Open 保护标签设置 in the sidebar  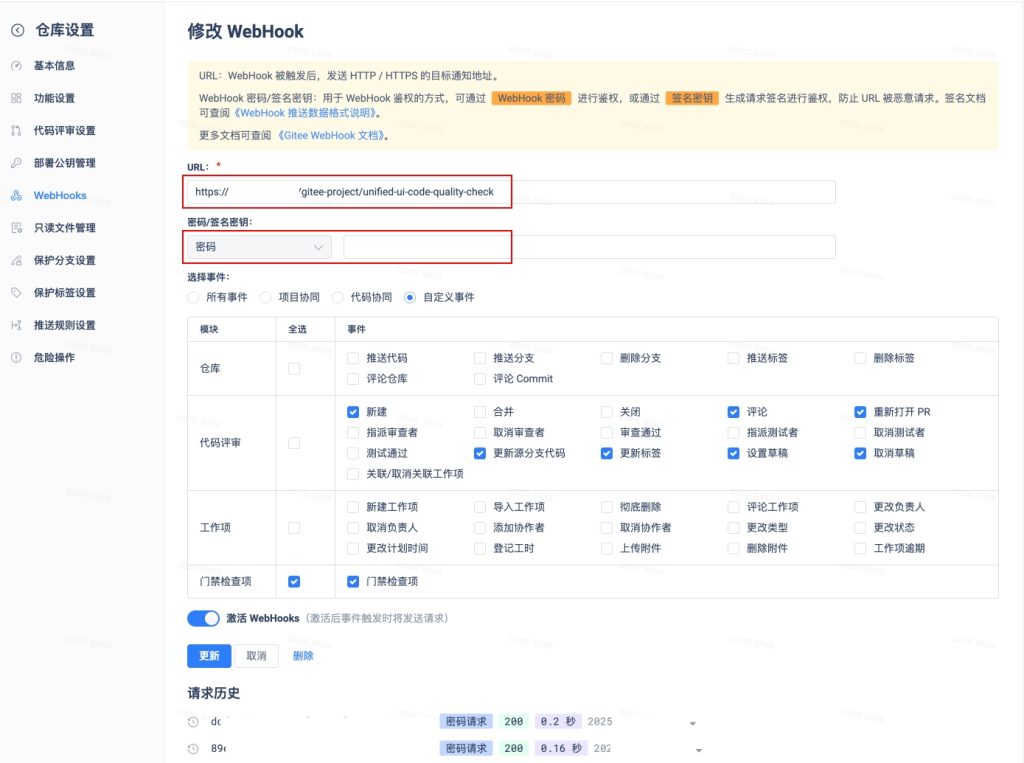pos(64,293)
